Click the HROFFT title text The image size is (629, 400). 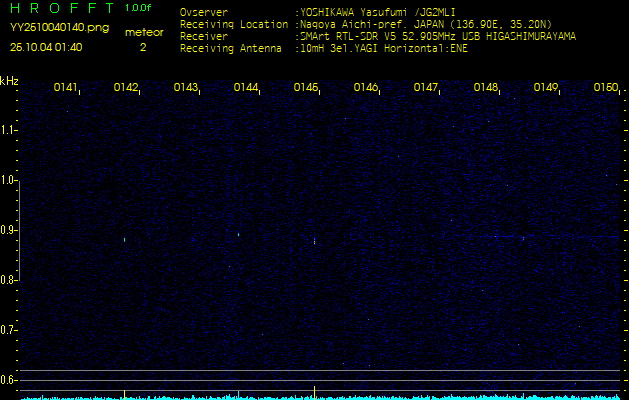click(62, 8)
